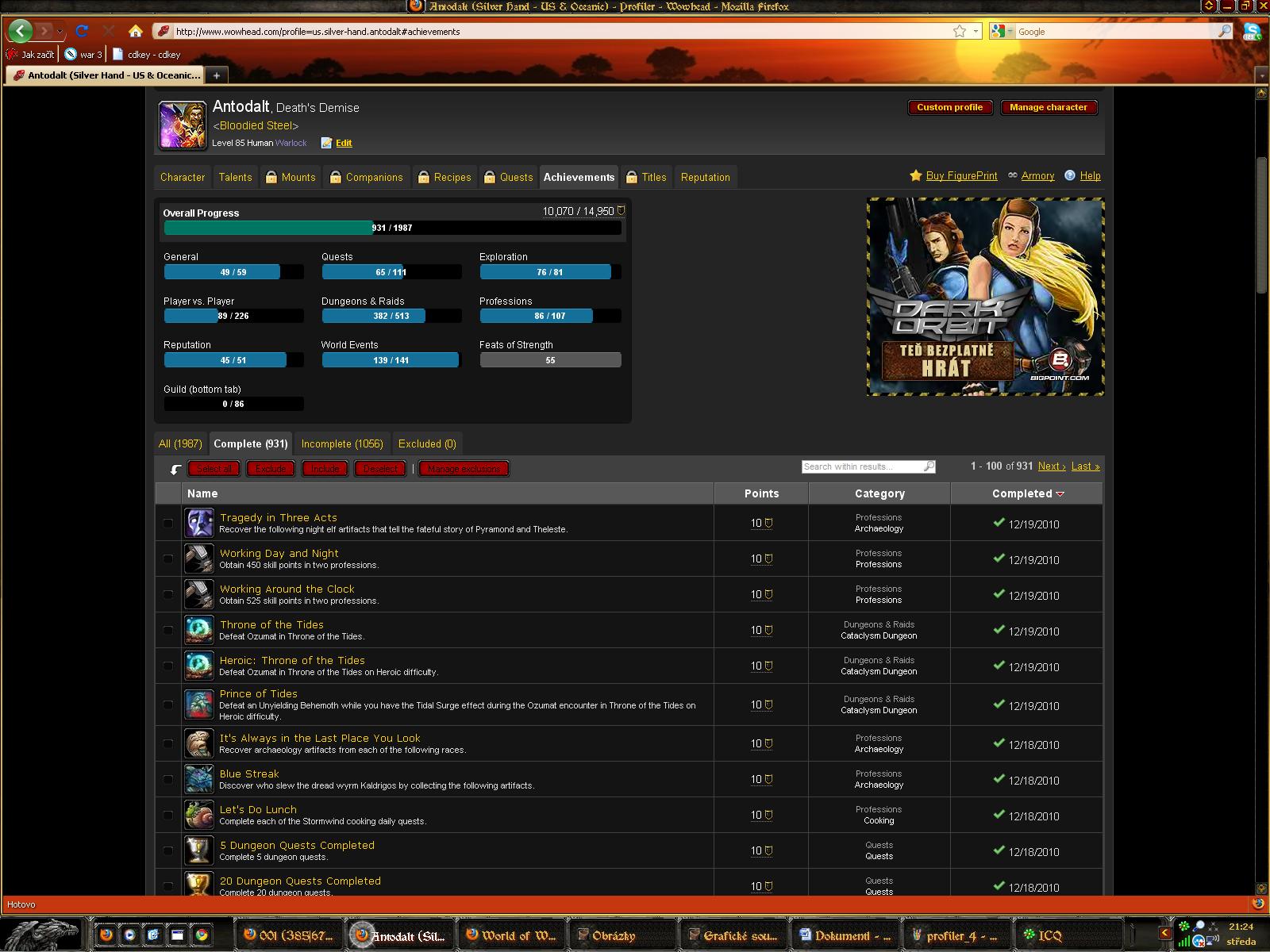This screenshot has width=1270, height=952.
Task: Click the Throne of the Tides achievement icon
Action: tap(199, 631)
